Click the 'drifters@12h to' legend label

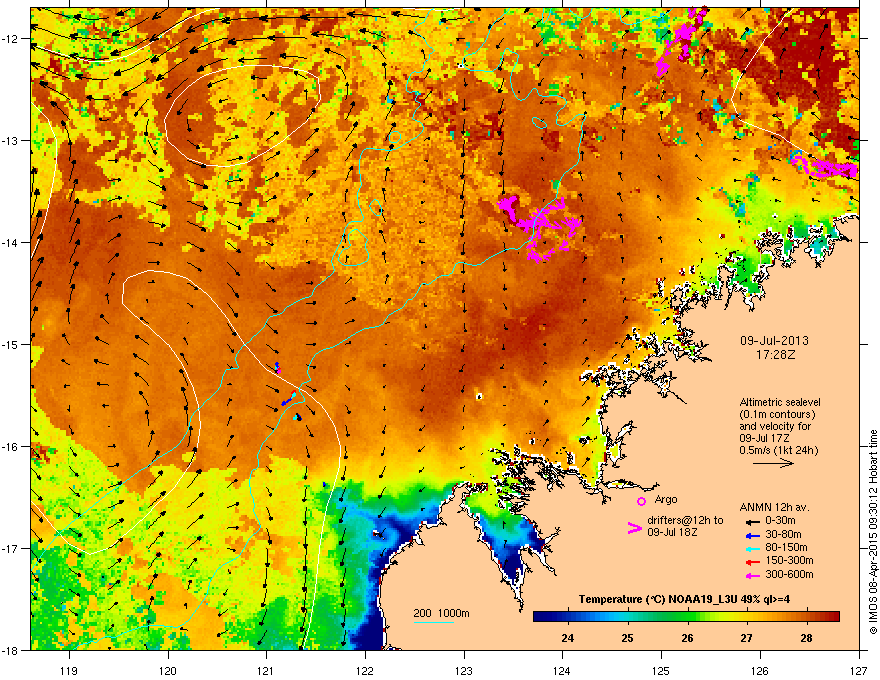[685, 521]
